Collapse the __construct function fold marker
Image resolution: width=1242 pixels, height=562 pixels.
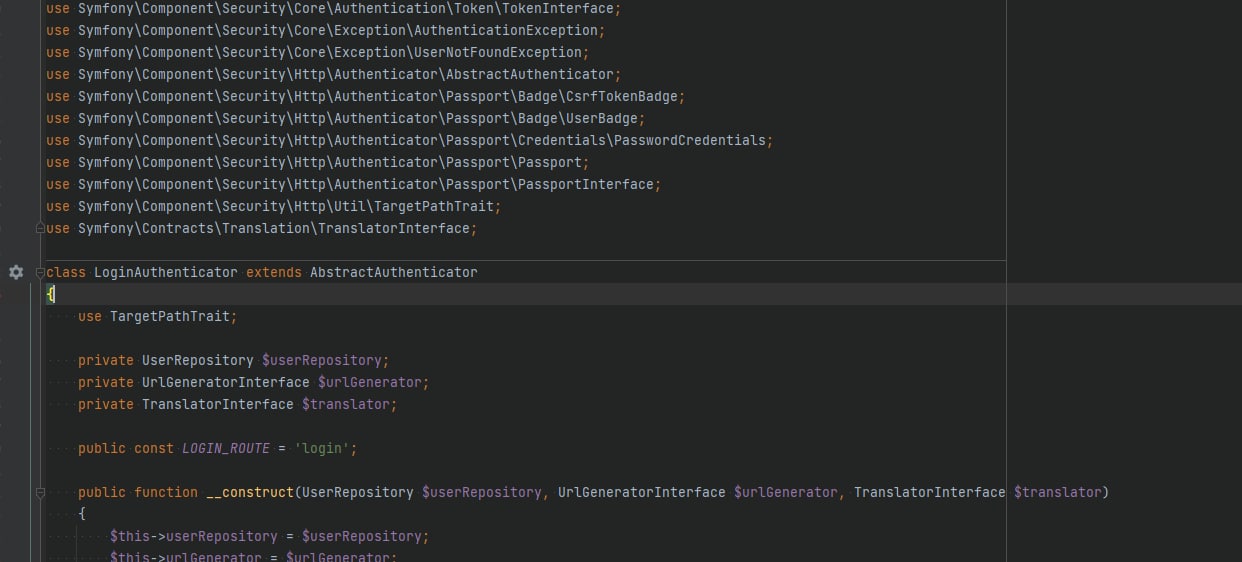point(41,492)
